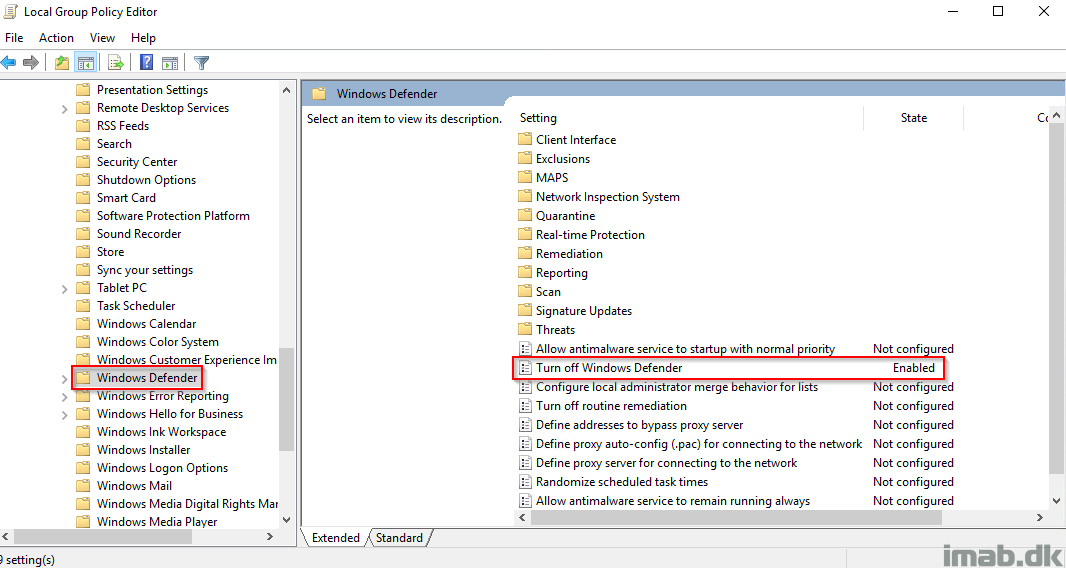
Task: Open the Remediation folder
Action: 569,254
